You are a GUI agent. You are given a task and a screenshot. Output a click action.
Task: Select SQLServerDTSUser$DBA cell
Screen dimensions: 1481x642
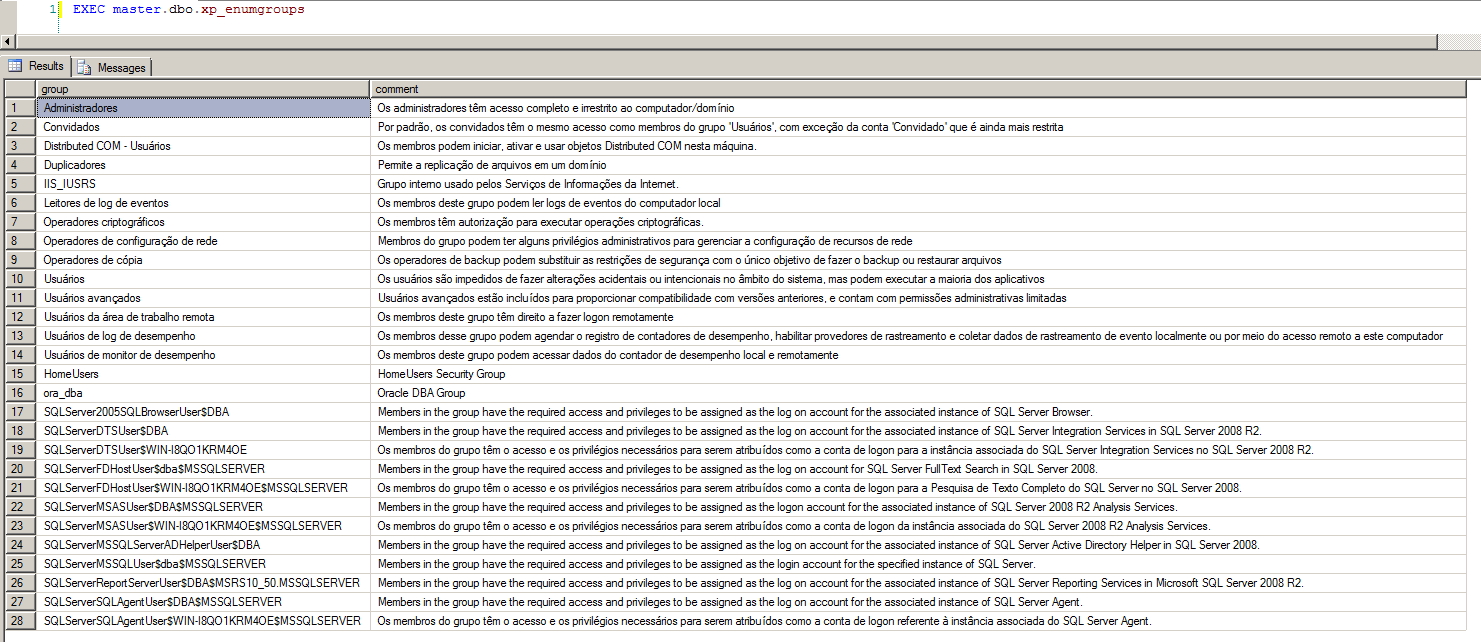point(204,431)
